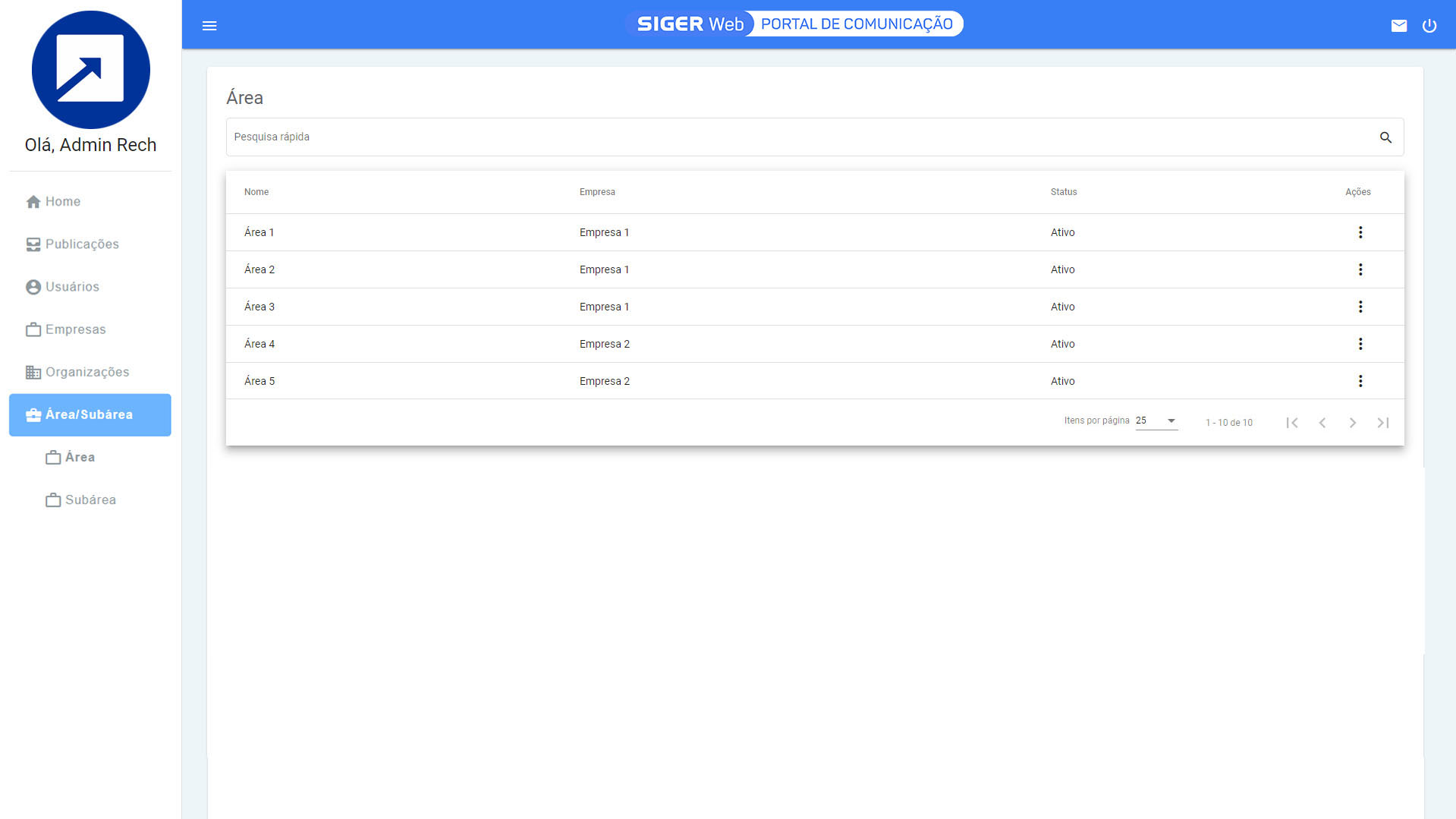Go to the next page of results

coord(1353,423)
